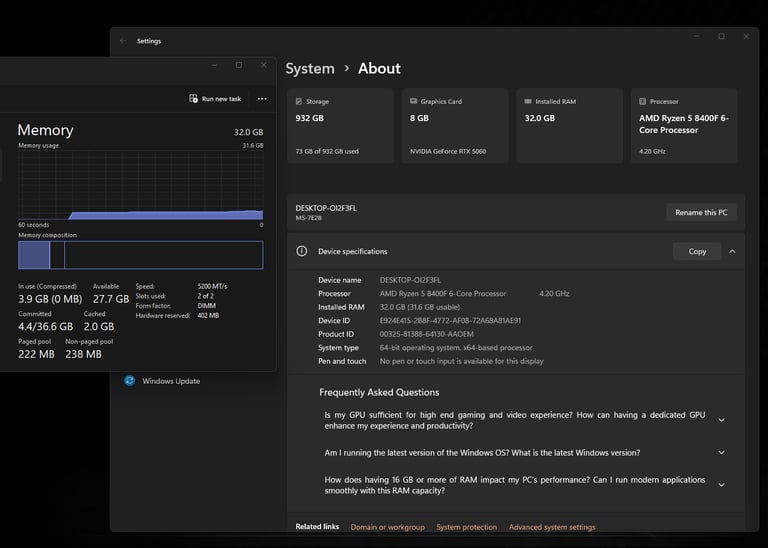
Task: Click the 222 MB Paged pool value
Action: point(36,354)
